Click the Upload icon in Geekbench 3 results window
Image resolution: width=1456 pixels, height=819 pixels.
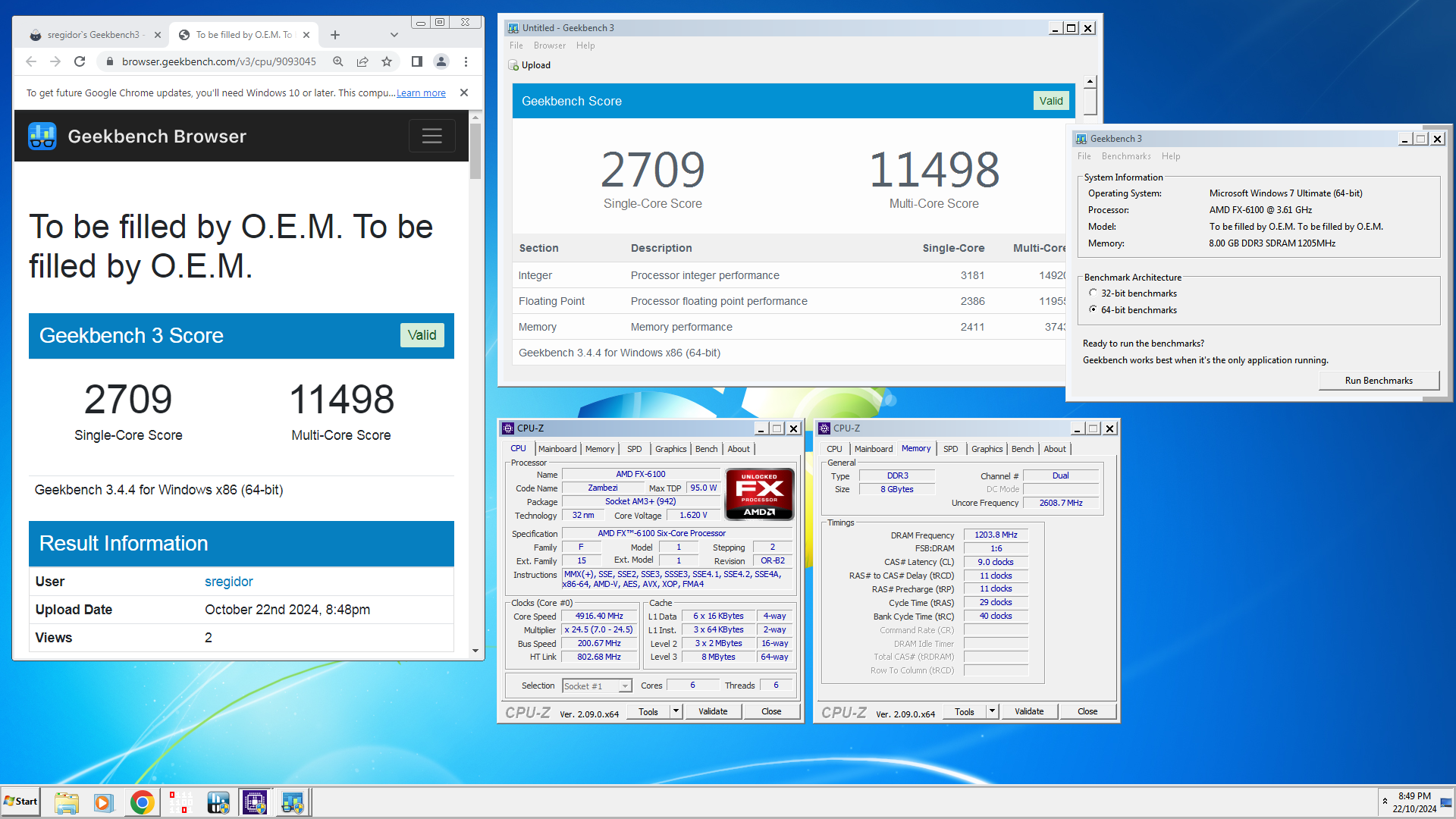[x=513, y=65]
